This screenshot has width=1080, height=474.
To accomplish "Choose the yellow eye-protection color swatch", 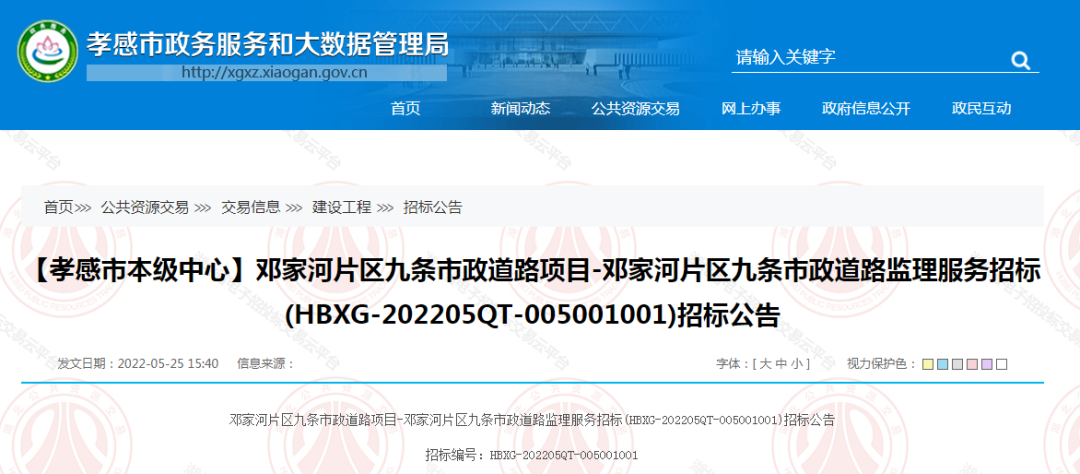I will tap(927, 364).
